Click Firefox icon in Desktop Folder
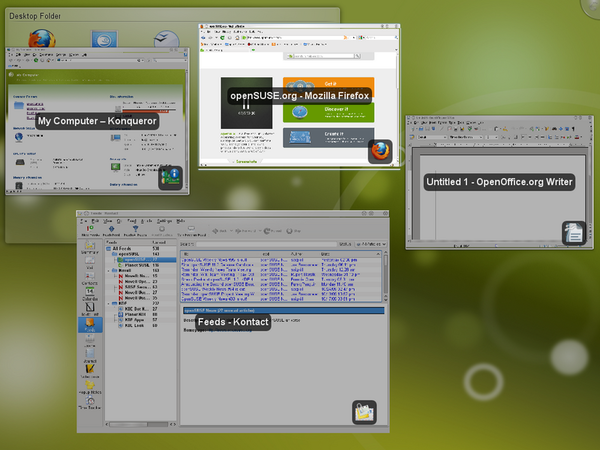The width and height of the screenshot is (600, 450). tap(42, 39)
